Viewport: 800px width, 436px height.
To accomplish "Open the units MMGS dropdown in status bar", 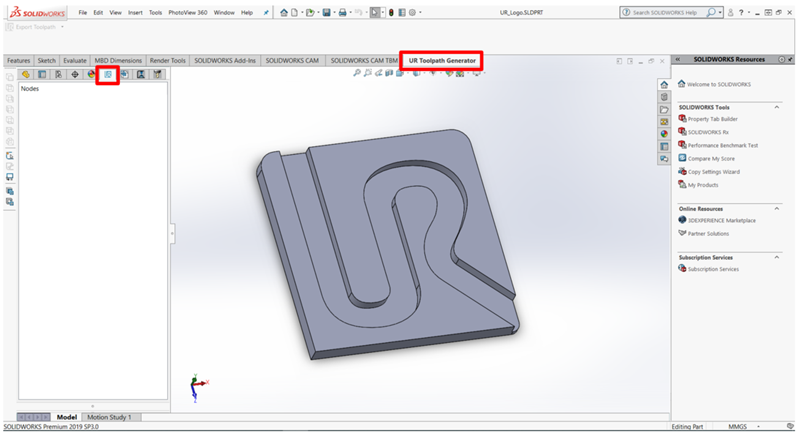I will point(759,426).
